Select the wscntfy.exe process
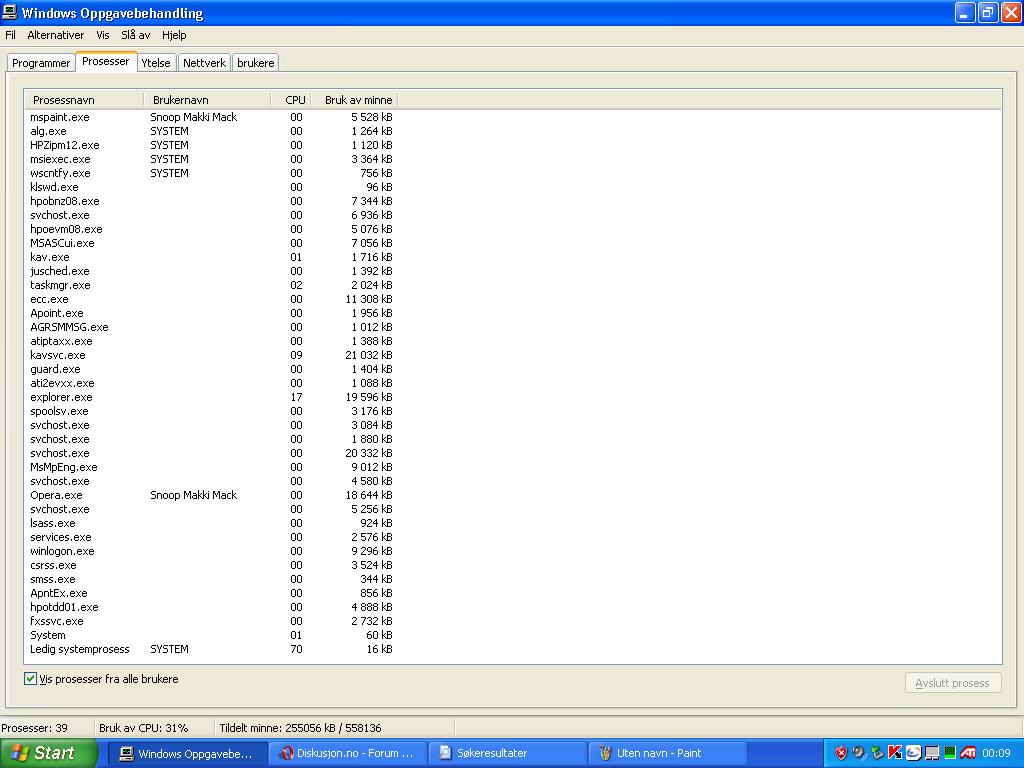Viewport: 1024px width, 768px height. (x=211, y=173)
